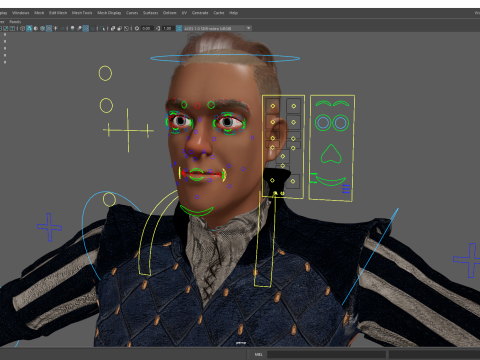Select the right eye circle in face panel
Viewport: 480px width, 360px height.
(x=340, y=123)
